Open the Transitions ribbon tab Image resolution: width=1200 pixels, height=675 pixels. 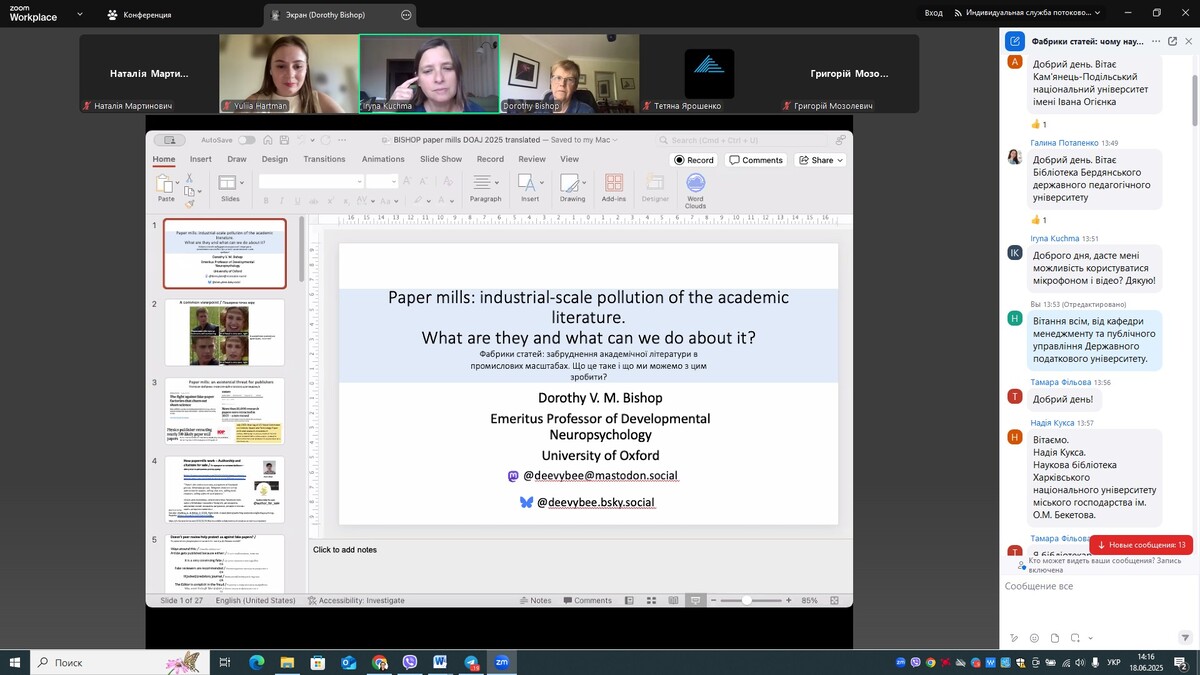[x=324, y=159]
